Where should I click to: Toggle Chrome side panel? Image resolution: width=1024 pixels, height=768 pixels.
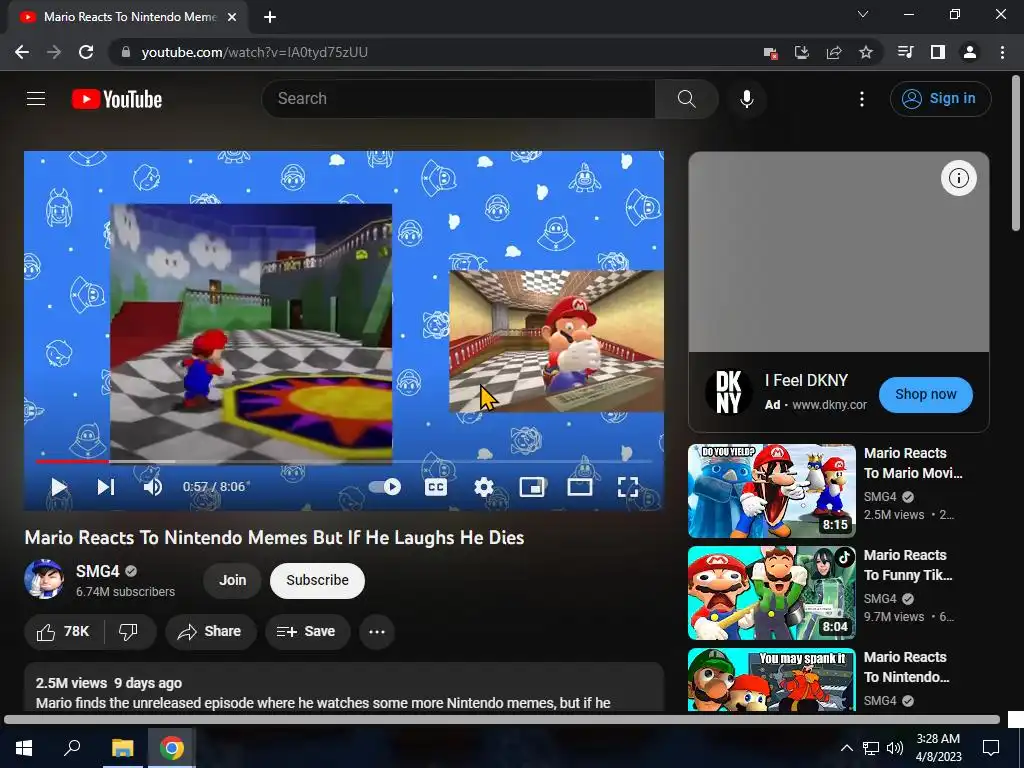click(x=938, y=52)
